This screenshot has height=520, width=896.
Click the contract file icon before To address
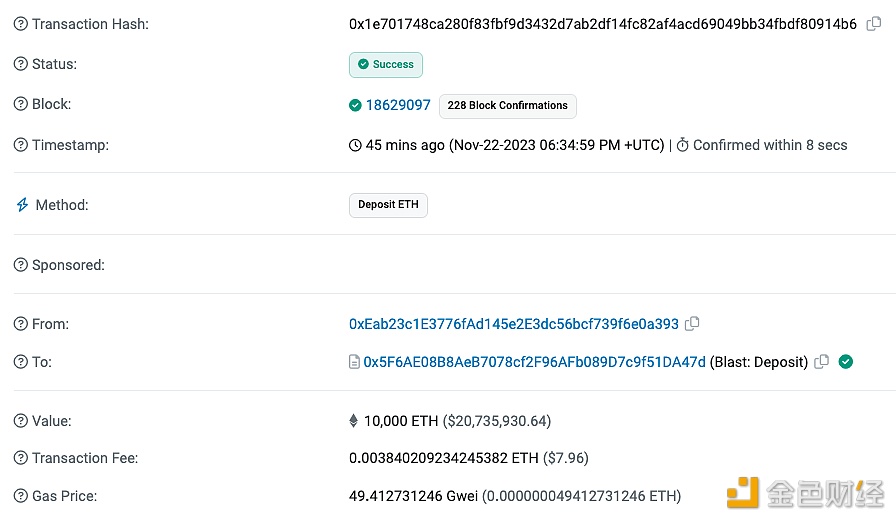[x=354, y=362]
